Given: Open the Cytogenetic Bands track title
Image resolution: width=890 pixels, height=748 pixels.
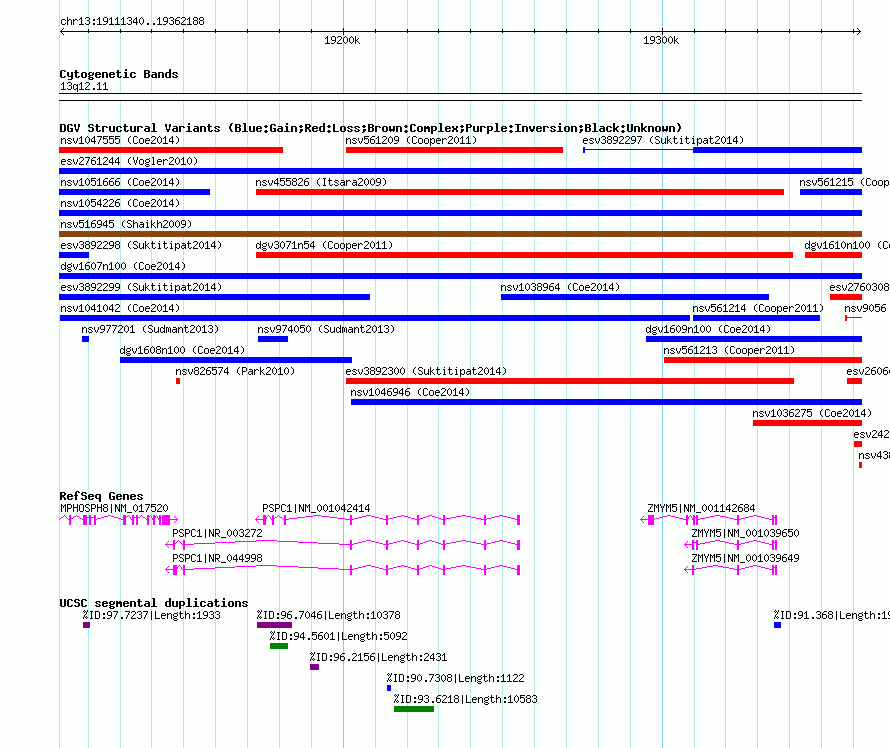Looking at the screenshot, I should click(x=119, y=74).
